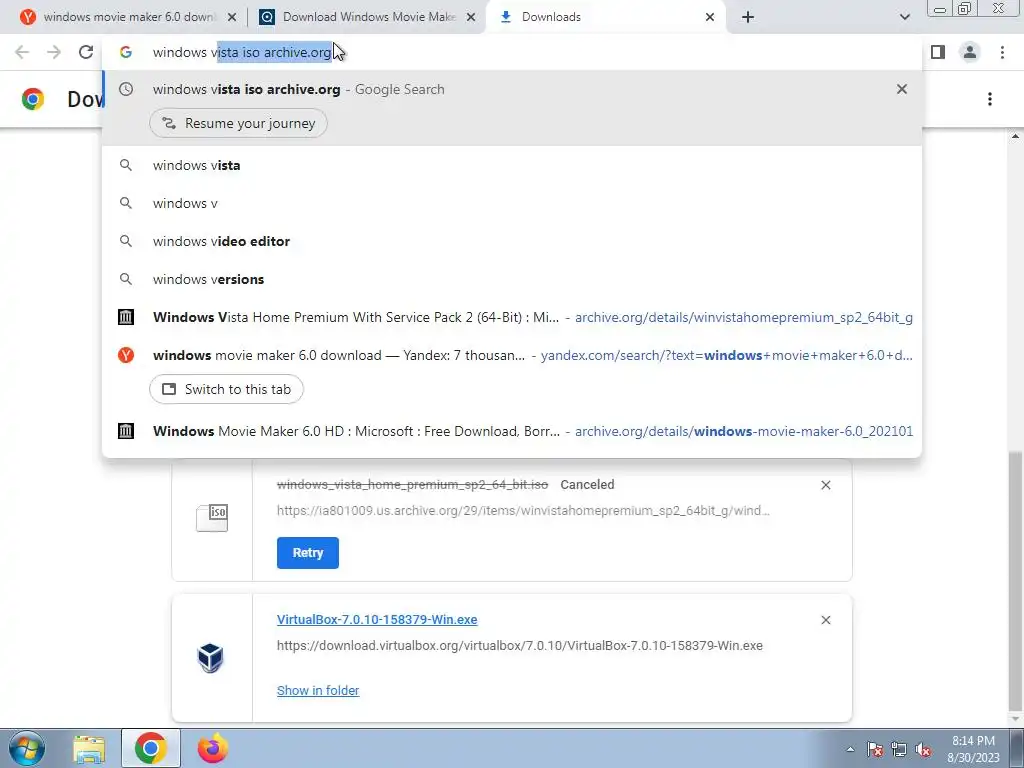
Task: Open the Windows Movie Maker 6.0 HD archive.org suggestion
Action: click(x=512, y=431)
